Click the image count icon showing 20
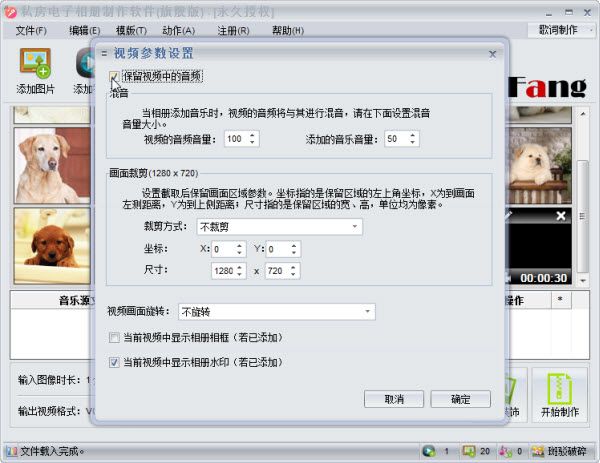 click(x=469, y=452)
